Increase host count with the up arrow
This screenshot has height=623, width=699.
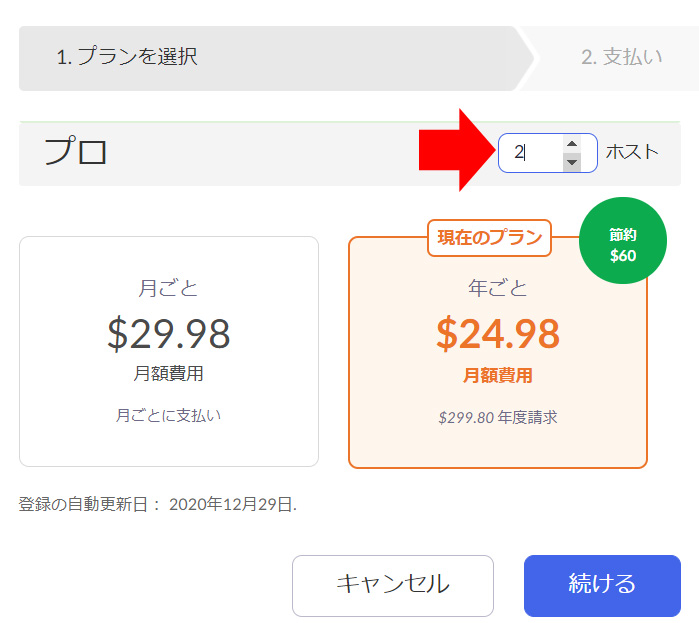[x=572, y=144]
